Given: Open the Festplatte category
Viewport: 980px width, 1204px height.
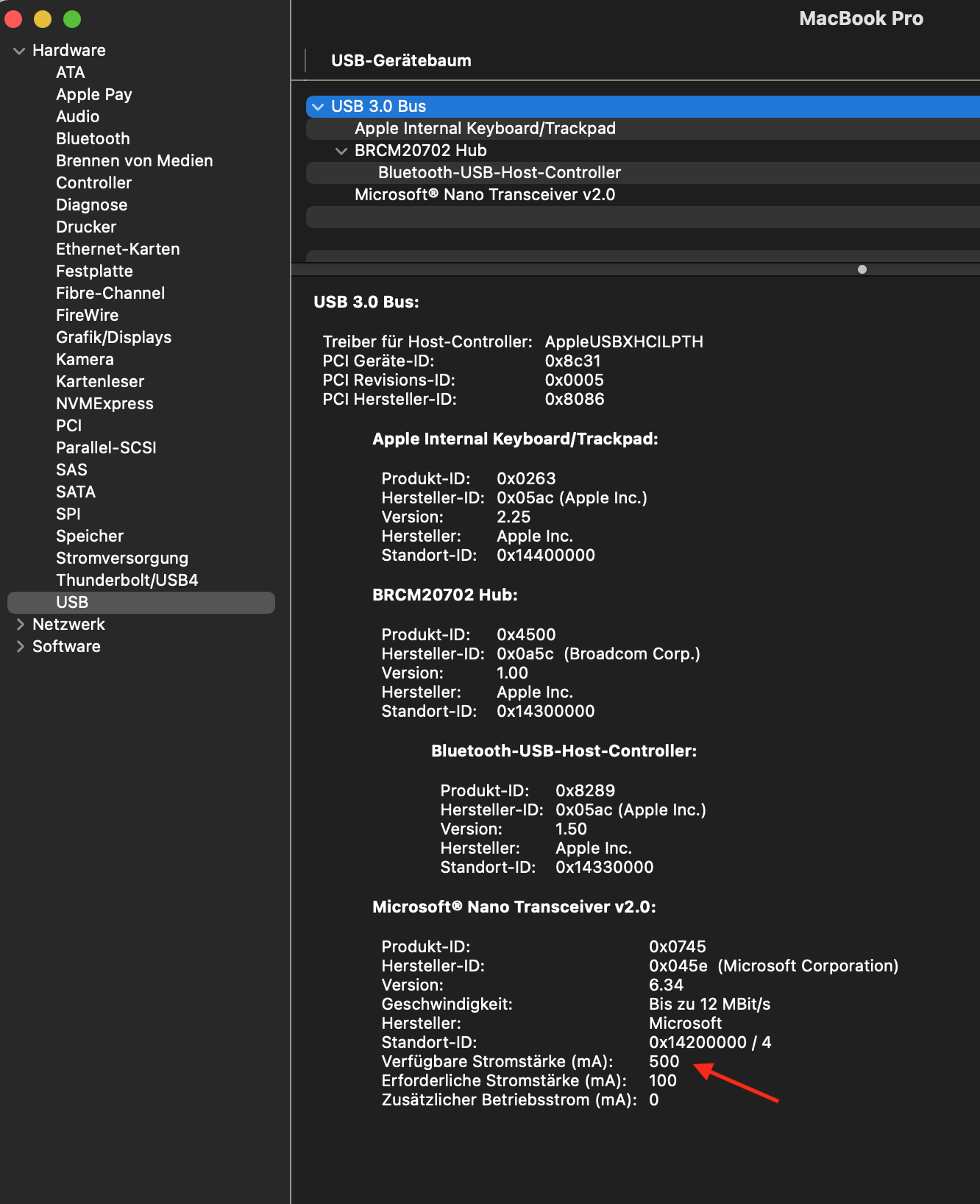Looking at the screenshot, I should pos(94,272).
